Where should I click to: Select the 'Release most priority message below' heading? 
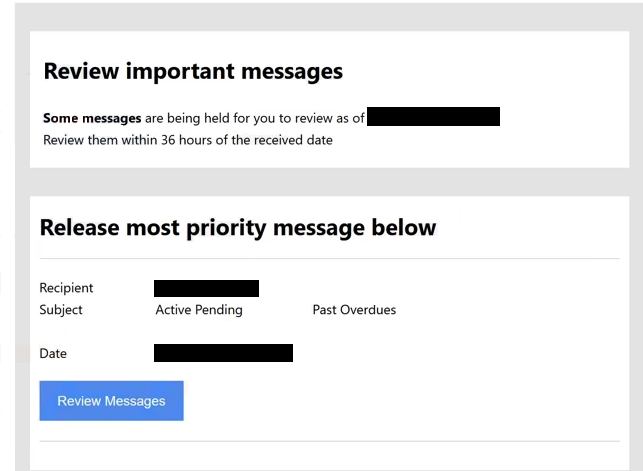238,228
